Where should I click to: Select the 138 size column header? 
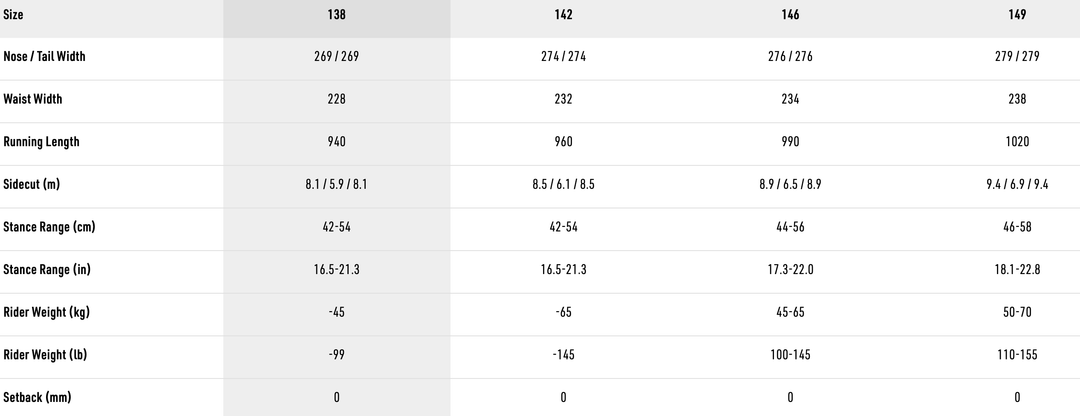pos(336,15)
